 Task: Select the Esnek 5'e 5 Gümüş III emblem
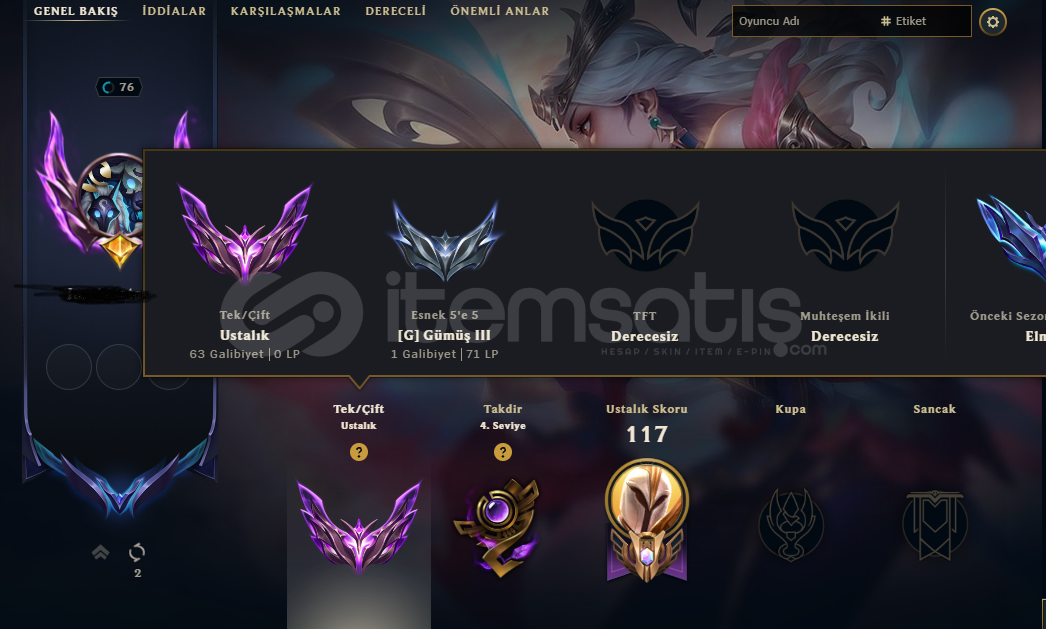tap(445, 239)
